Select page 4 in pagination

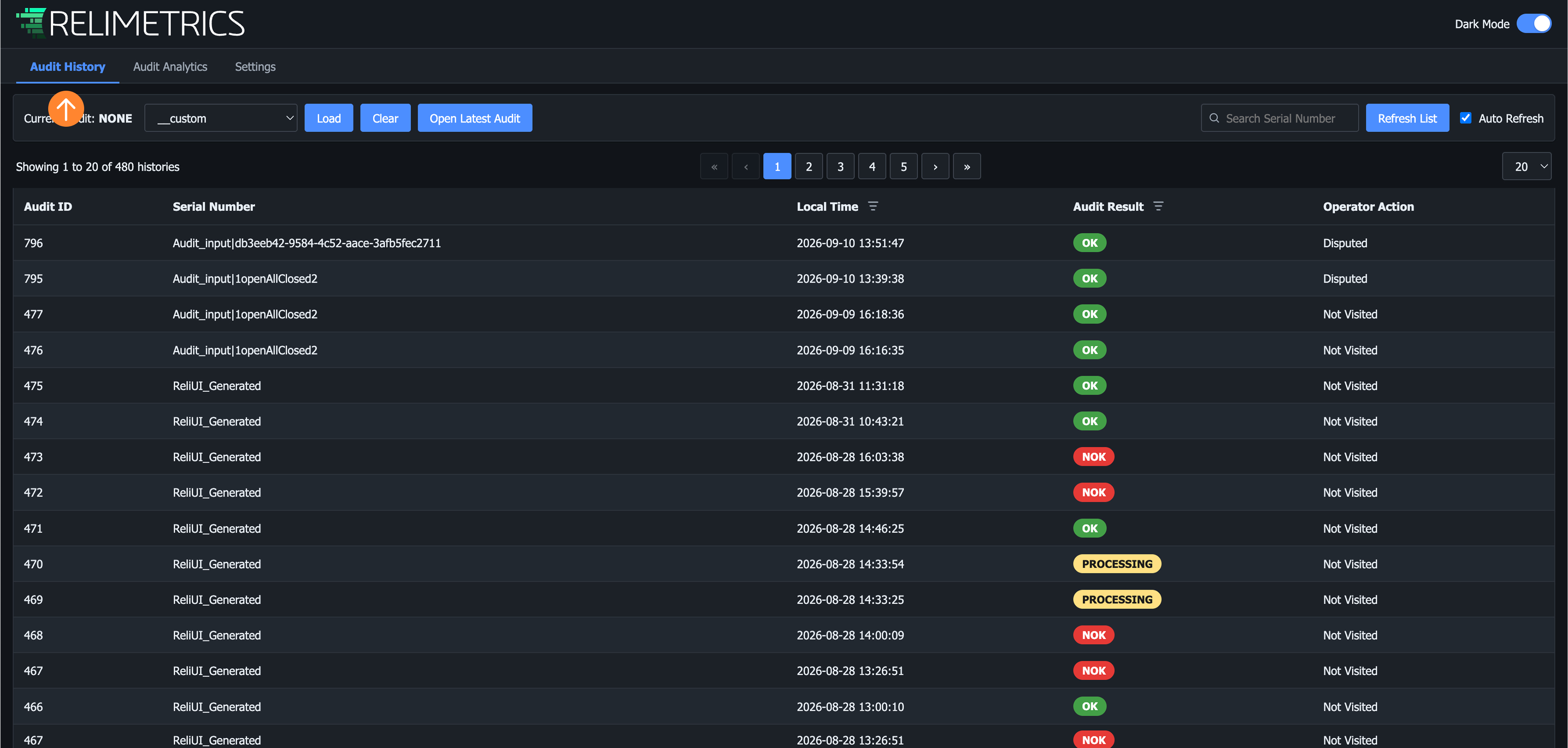pyautogui.click(x=872, y=166)
